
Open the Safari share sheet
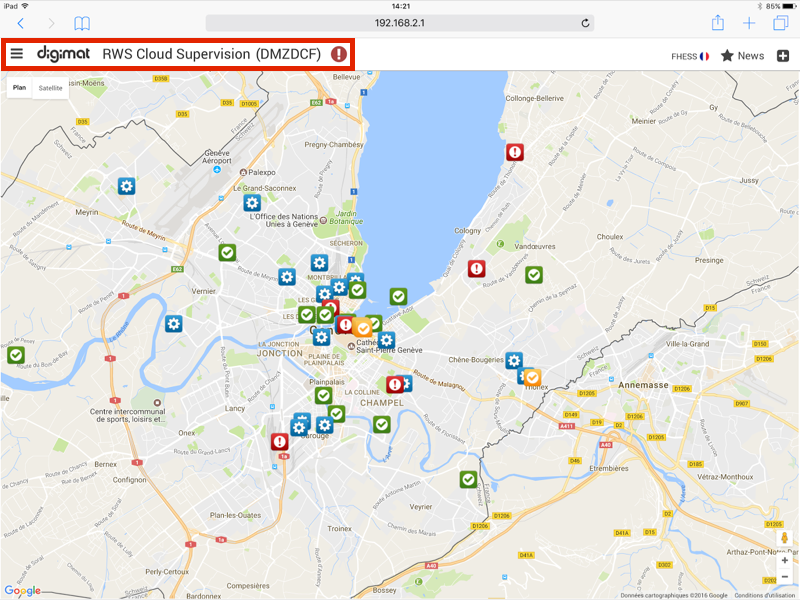pos(718,23)
